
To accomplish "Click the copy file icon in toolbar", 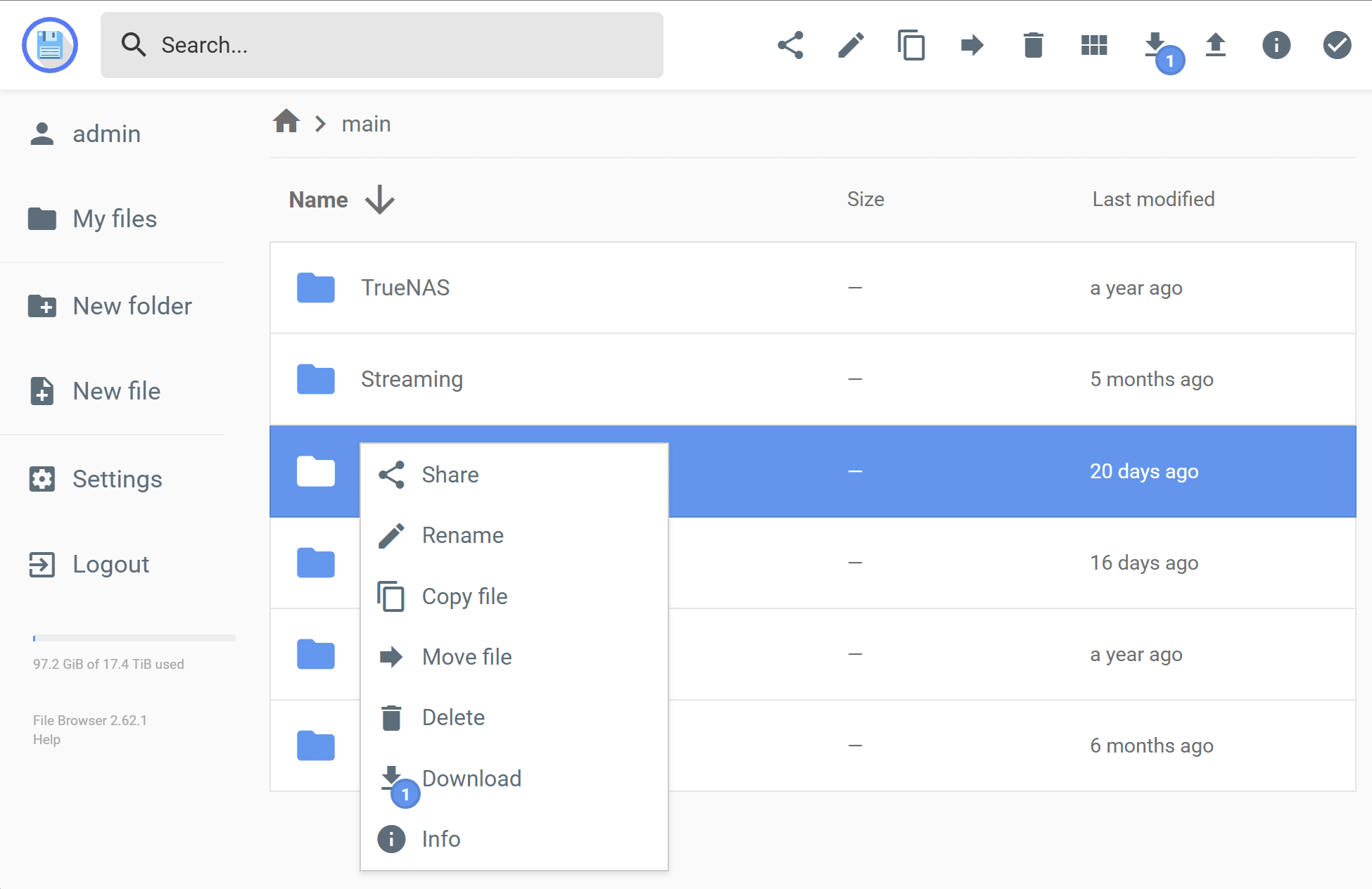I will click(x=911, y=45).
